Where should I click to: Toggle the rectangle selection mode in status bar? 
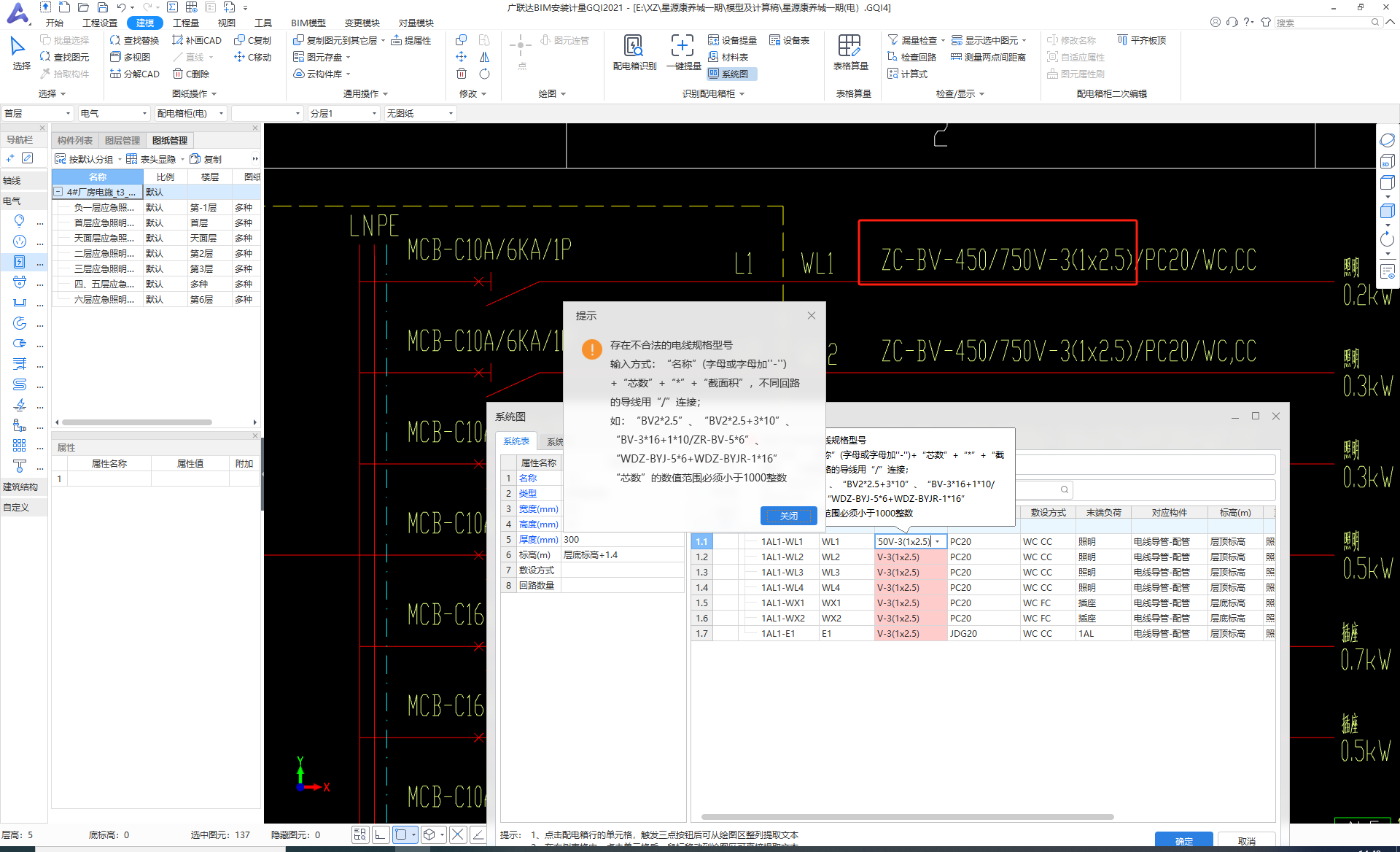[x=400, y=834]
